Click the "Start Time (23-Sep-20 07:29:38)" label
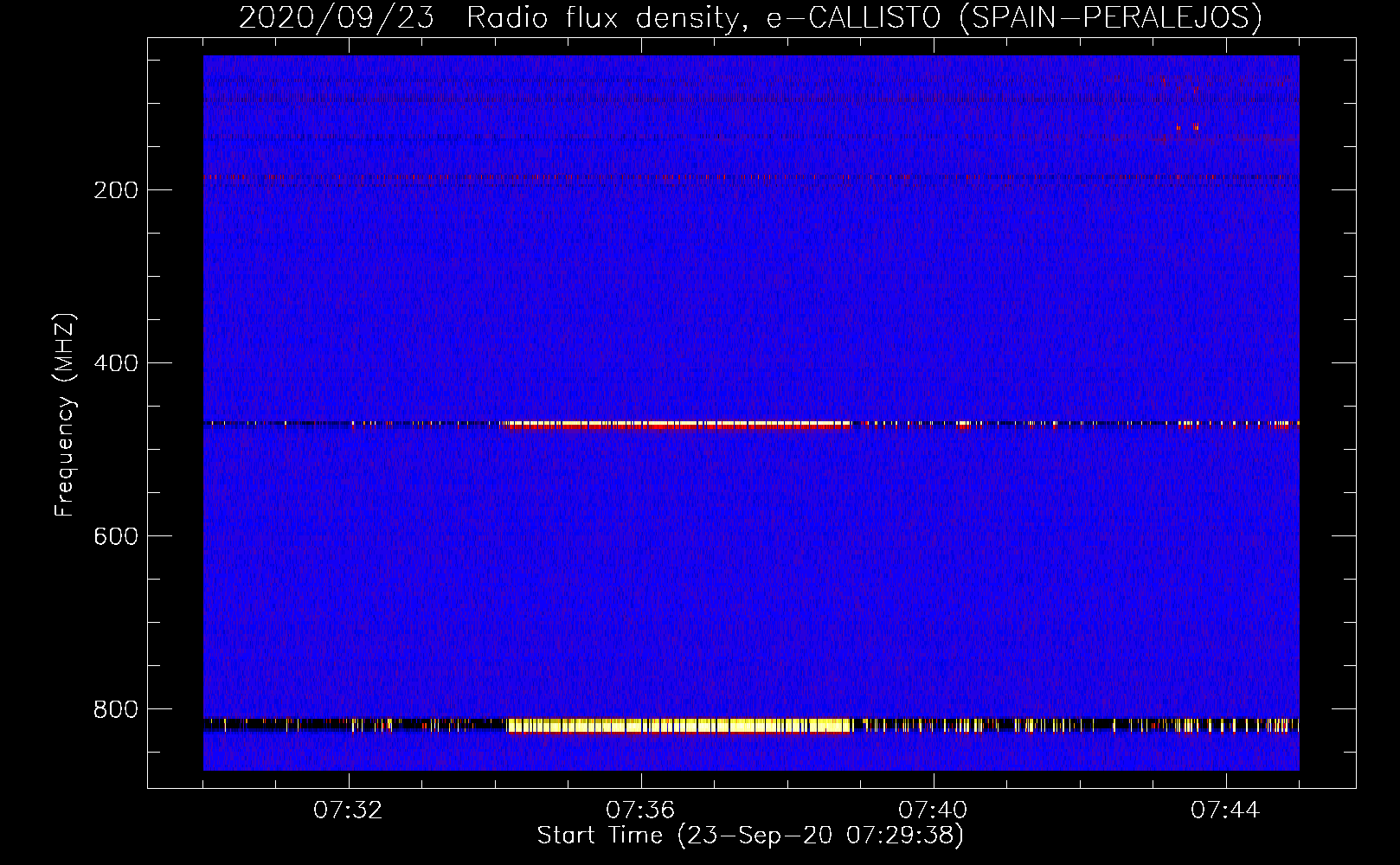The width and height of the screenshot is (1400, 865). tap(750, 836)
